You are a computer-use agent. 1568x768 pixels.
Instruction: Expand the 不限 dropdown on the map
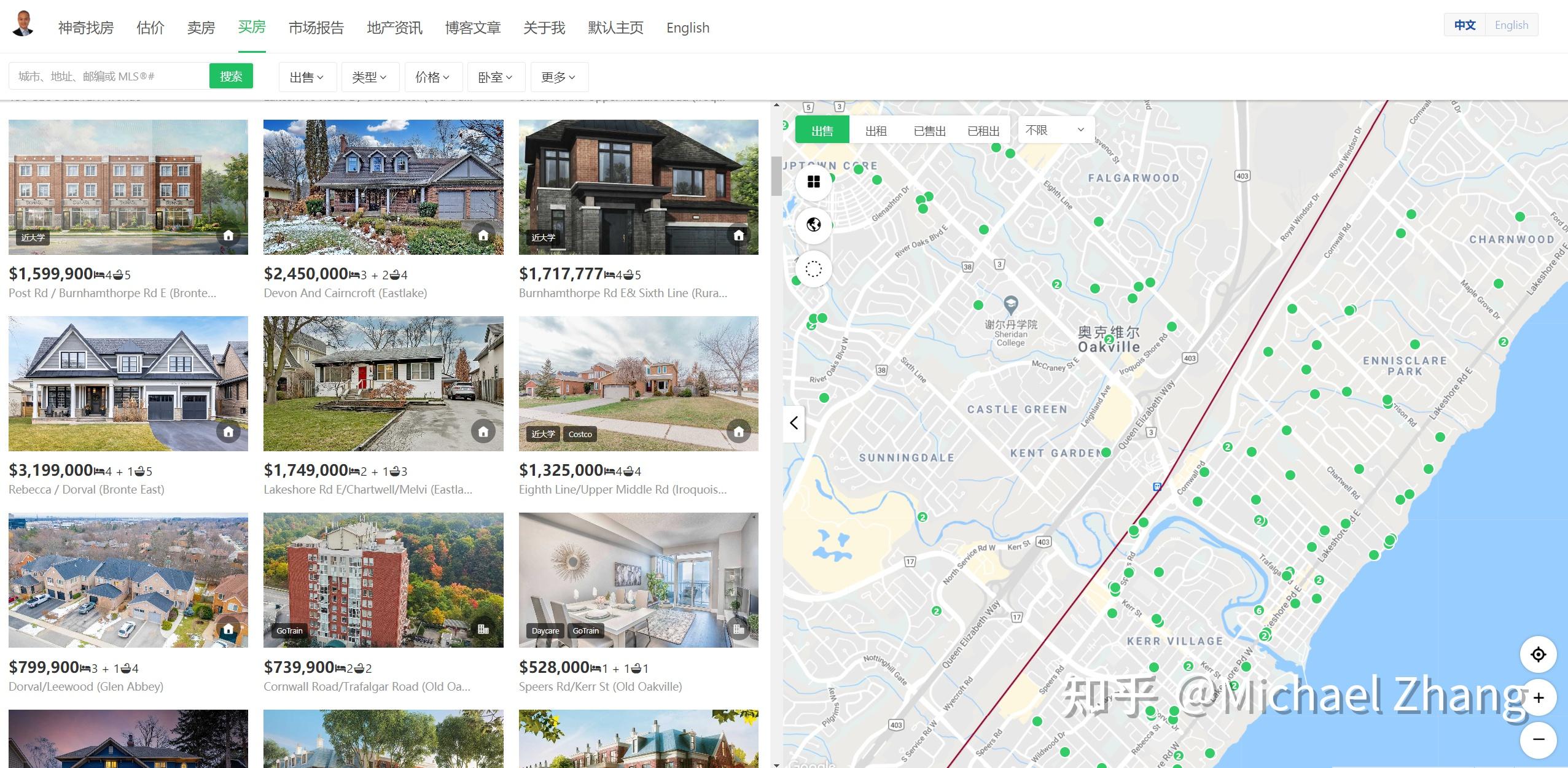click(x=1054, y=130)
